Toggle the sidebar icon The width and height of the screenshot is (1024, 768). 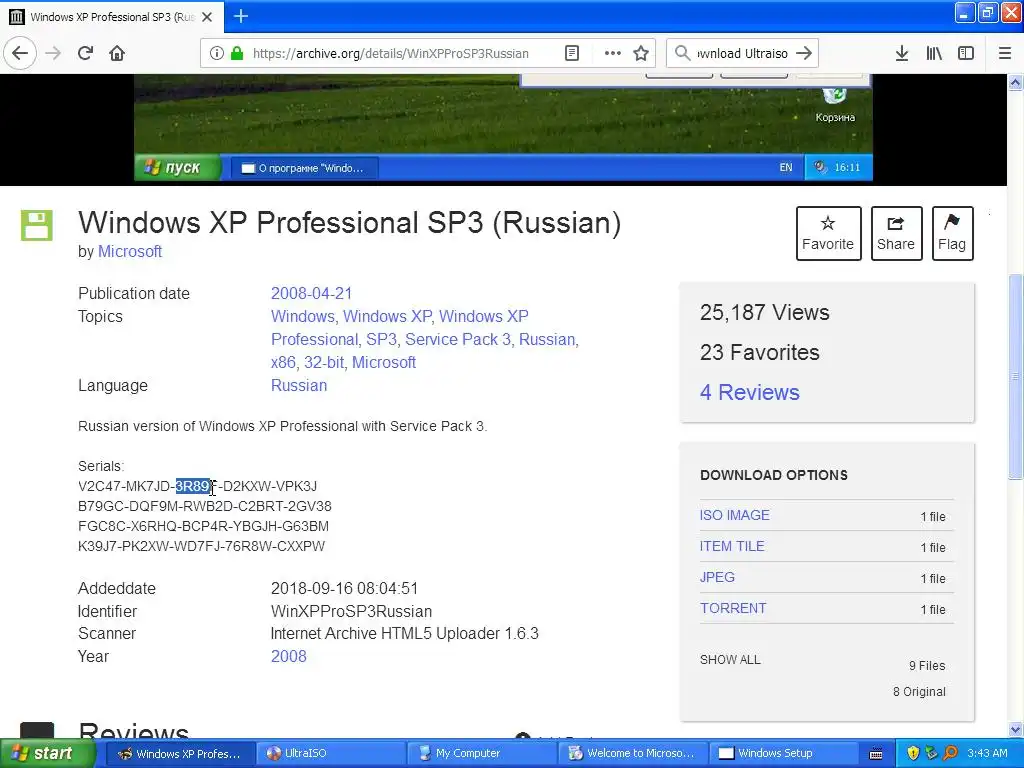966,53
